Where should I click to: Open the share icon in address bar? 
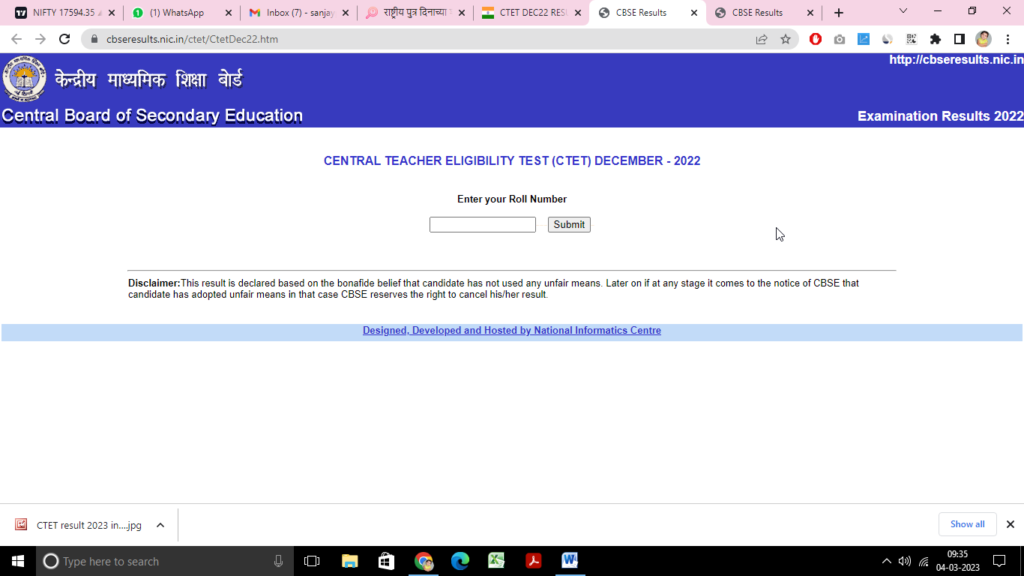pyautogui.click(x=761, y=39)
